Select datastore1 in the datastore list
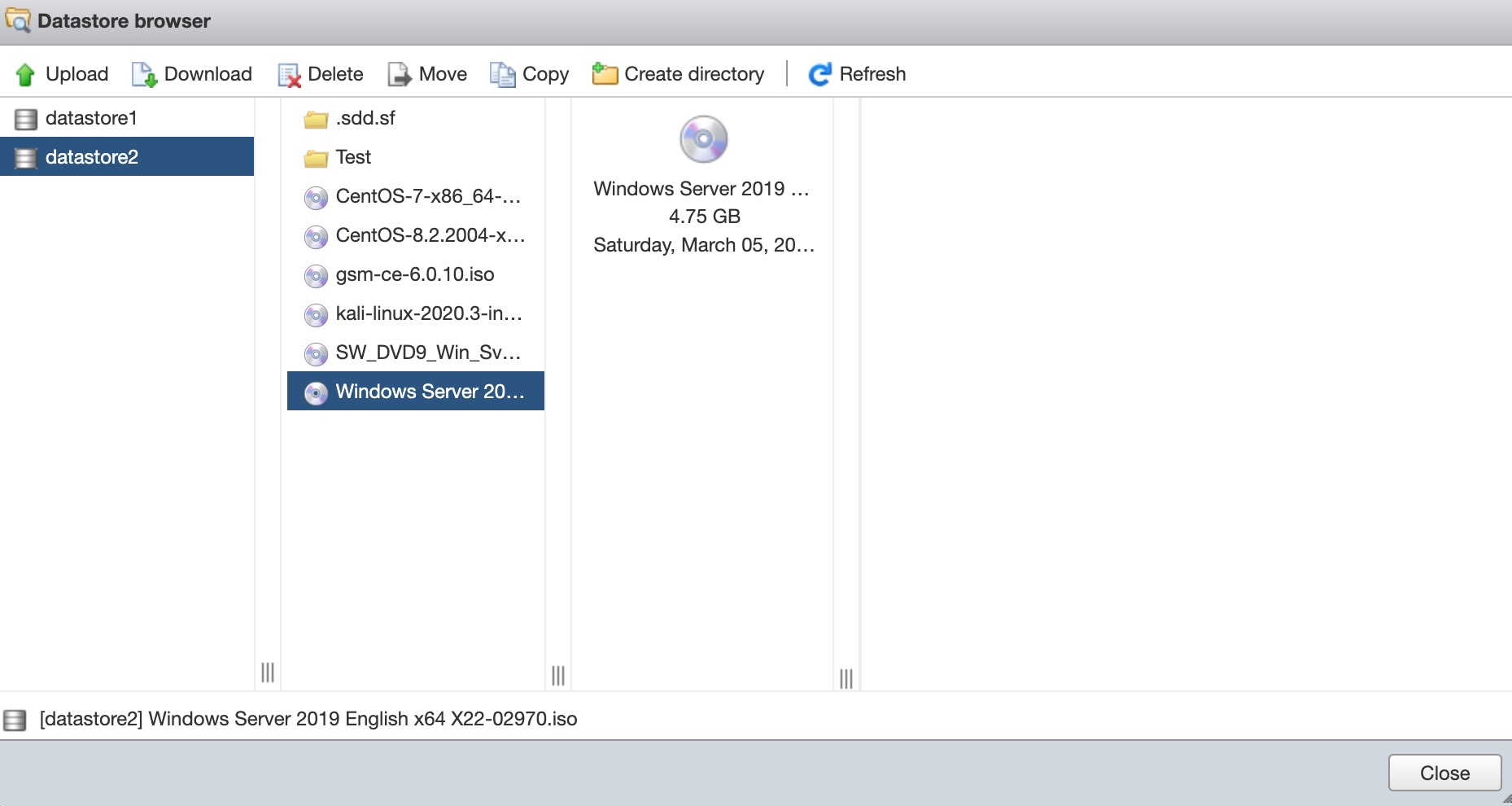1512x806 pixels. click(x=127, y=118)
